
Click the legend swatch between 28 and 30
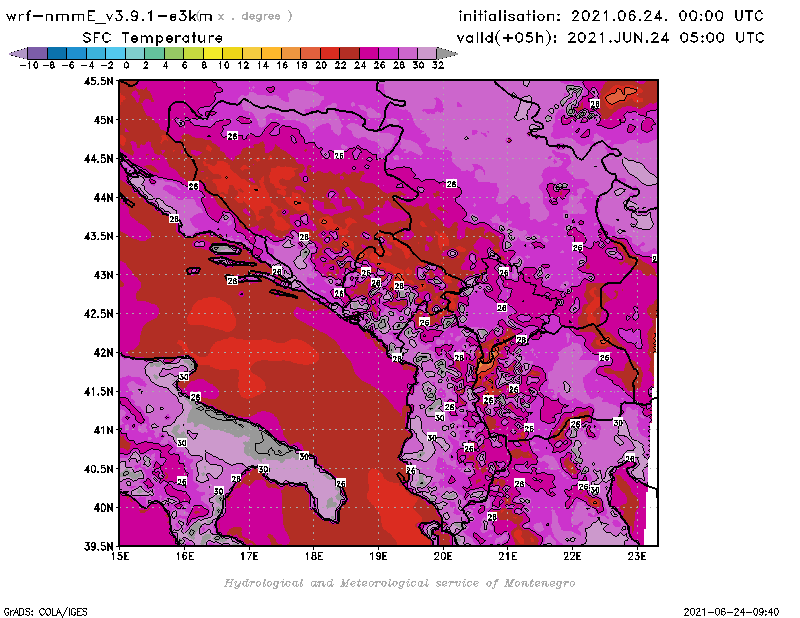[x=408, y=53]
